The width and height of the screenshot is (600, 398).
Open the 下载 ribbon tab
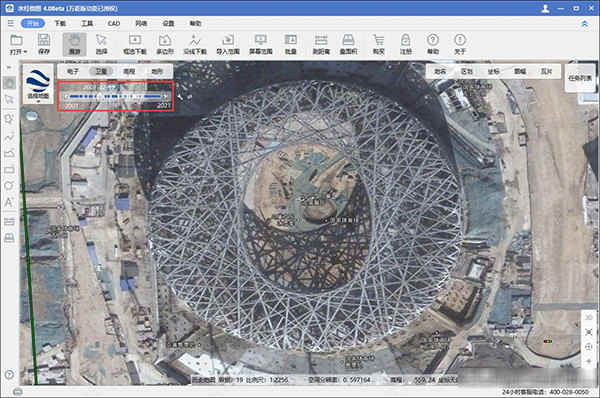pyautogui.click(x=60, y=23)
